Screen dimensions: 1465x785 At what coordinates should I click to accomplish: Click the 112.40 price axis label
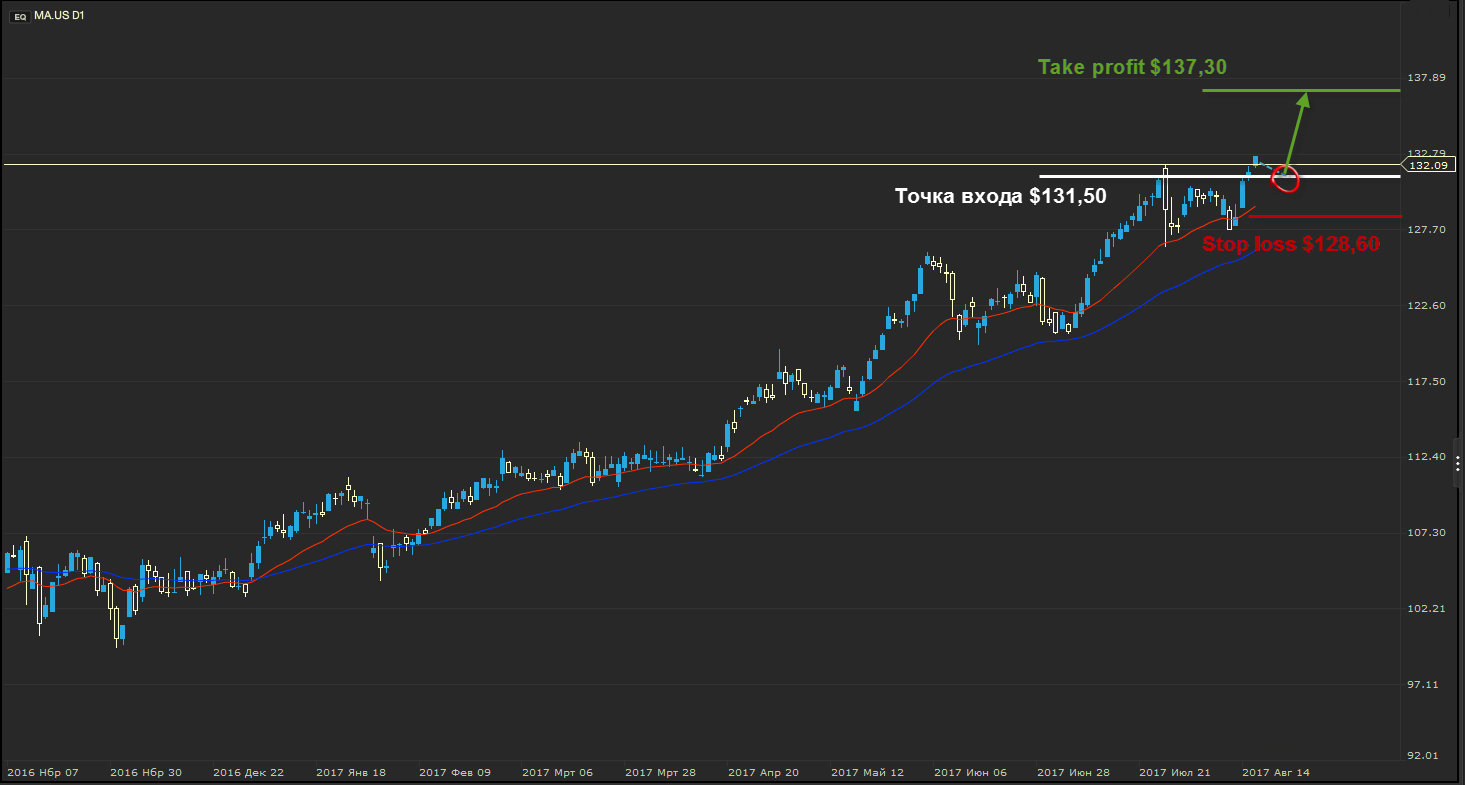click(1426, 457)
